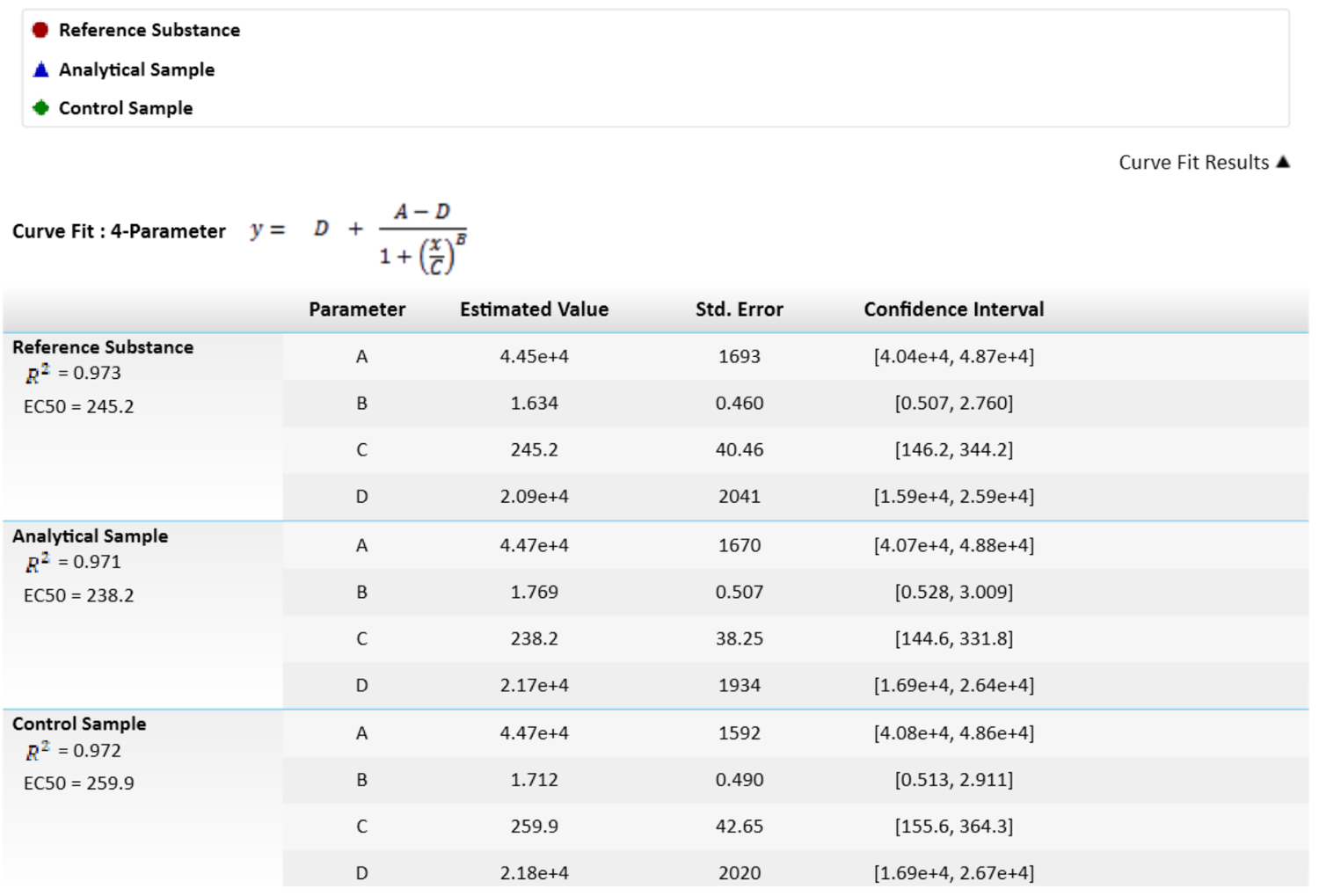The height and width of the screenshot is (896, 1319).
Task: Click the blue Analytical Sample triangle marker
Action: [40, 69]
